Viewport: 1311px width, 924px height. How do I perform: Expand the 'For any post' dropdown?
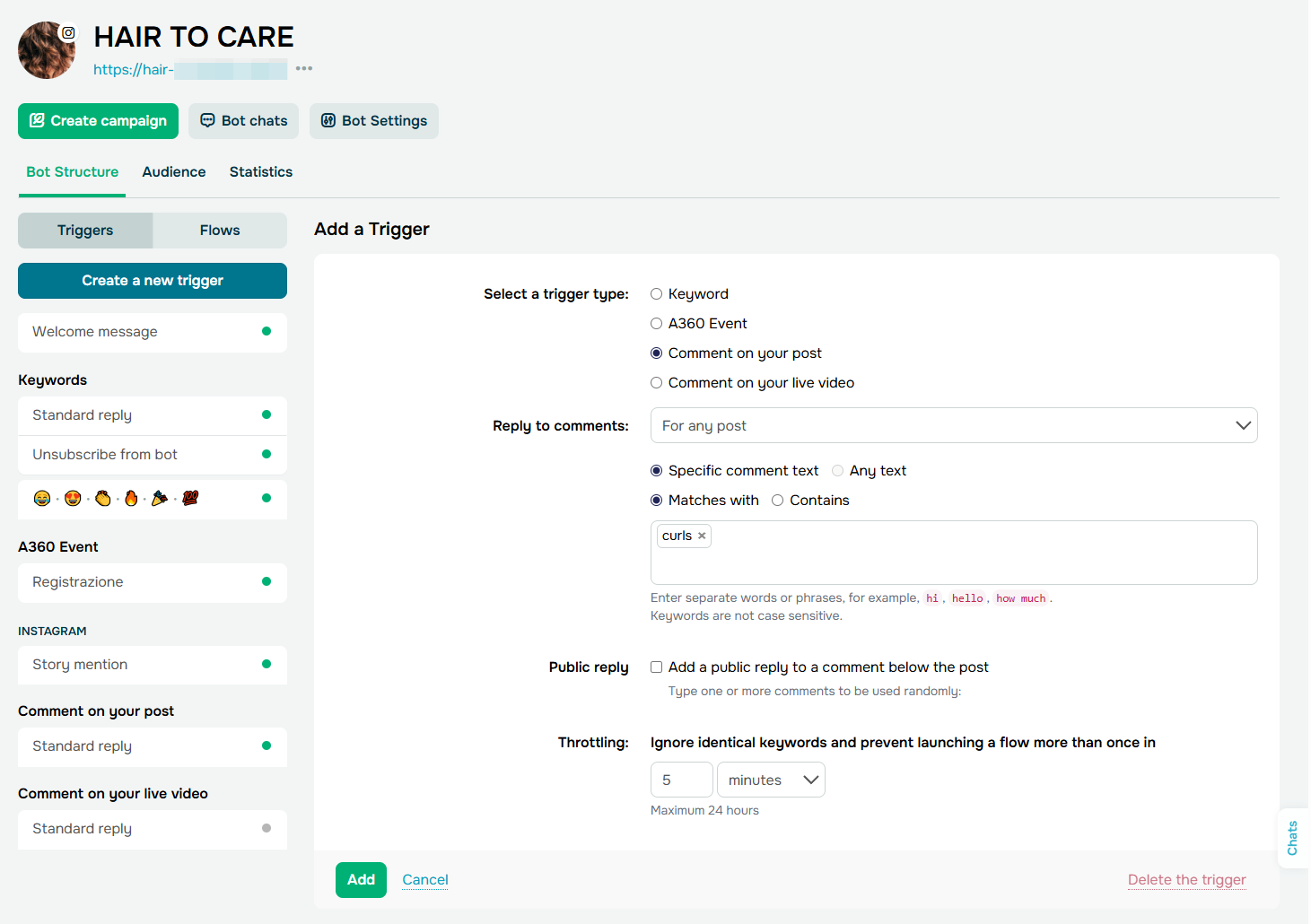(953, 425)
